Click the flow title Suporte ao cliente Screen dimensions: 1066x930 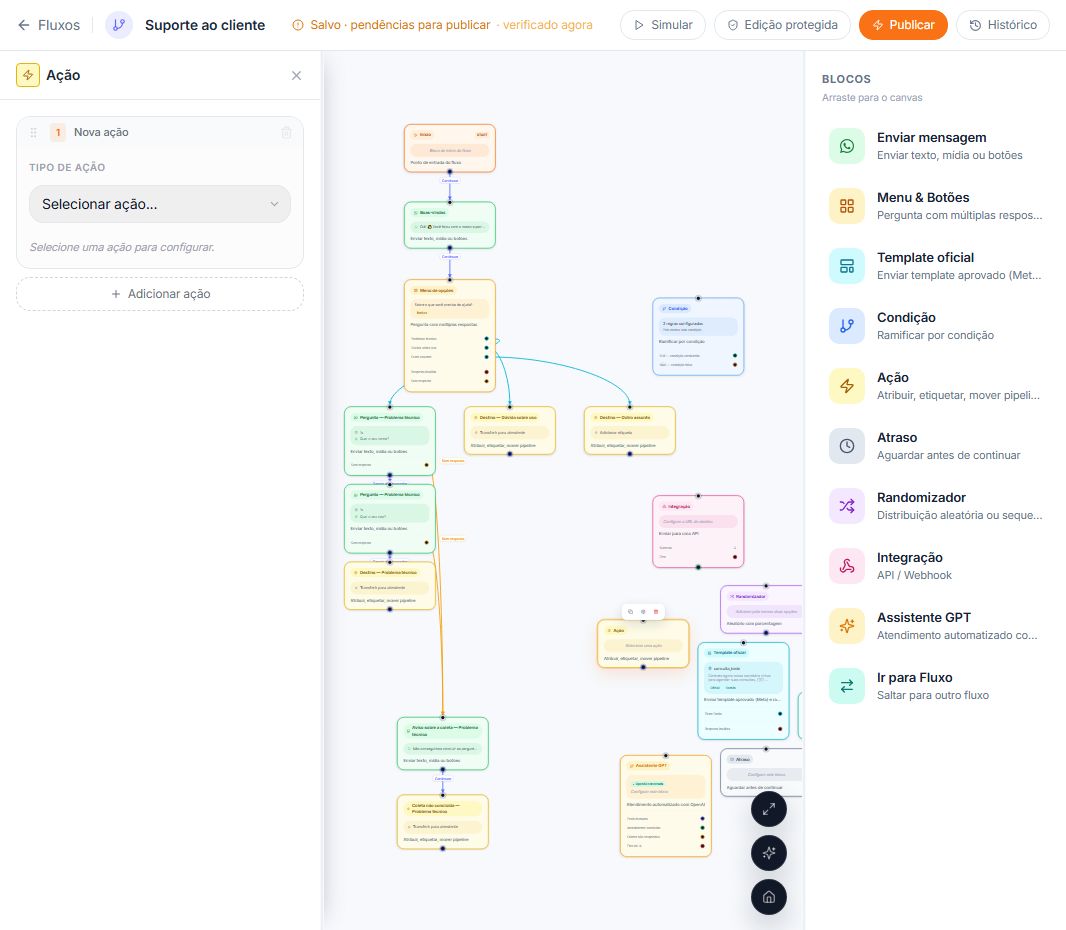pyautogui.click(x=205, y=25)
